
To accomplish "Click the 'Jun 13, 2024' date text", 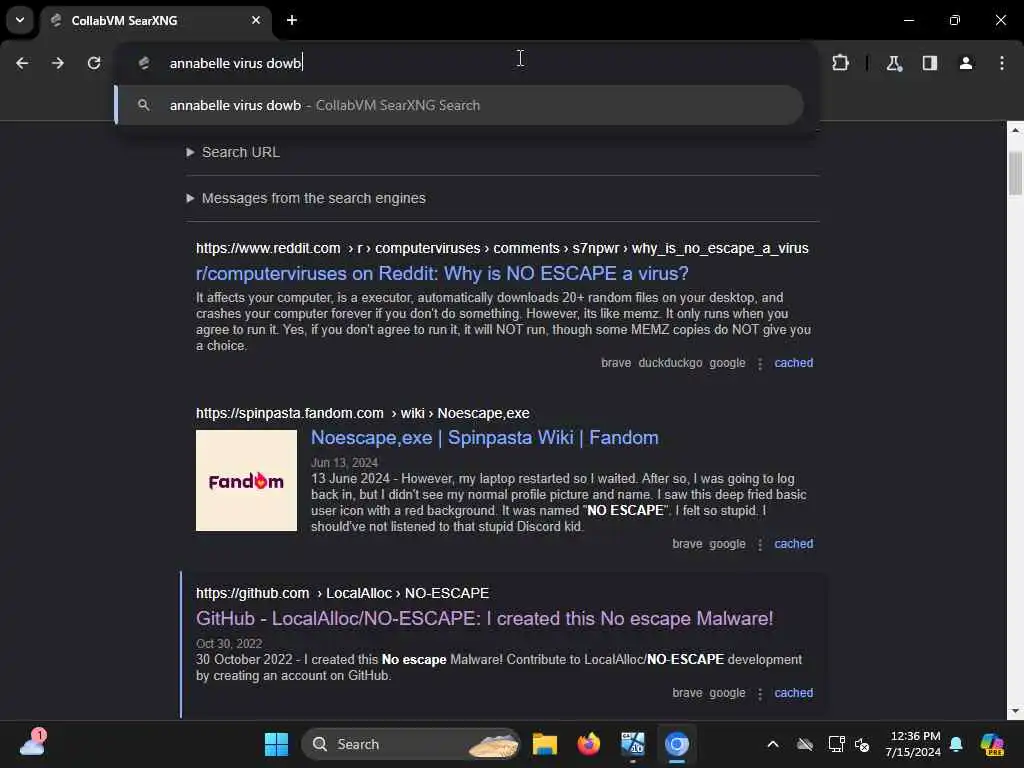I will pos(344,462).
